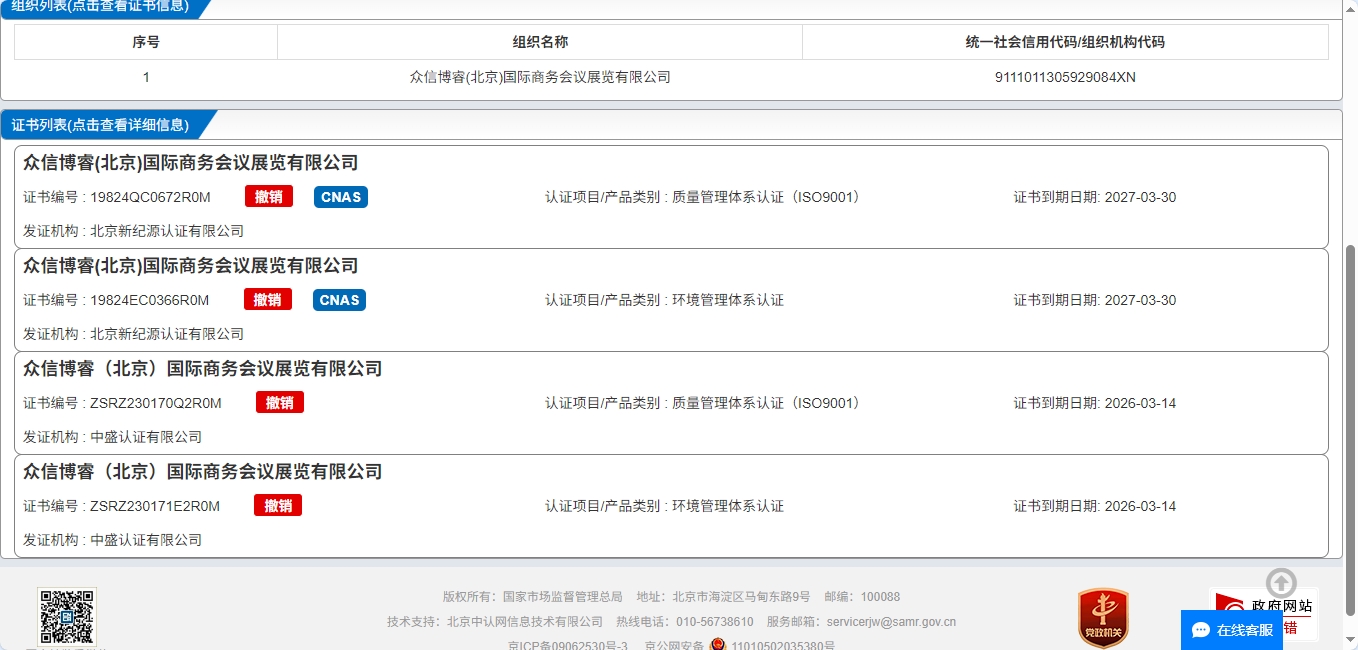
Task: Open certificate ZSRZ230170Q2R0M details
Action: click(671, 403)
